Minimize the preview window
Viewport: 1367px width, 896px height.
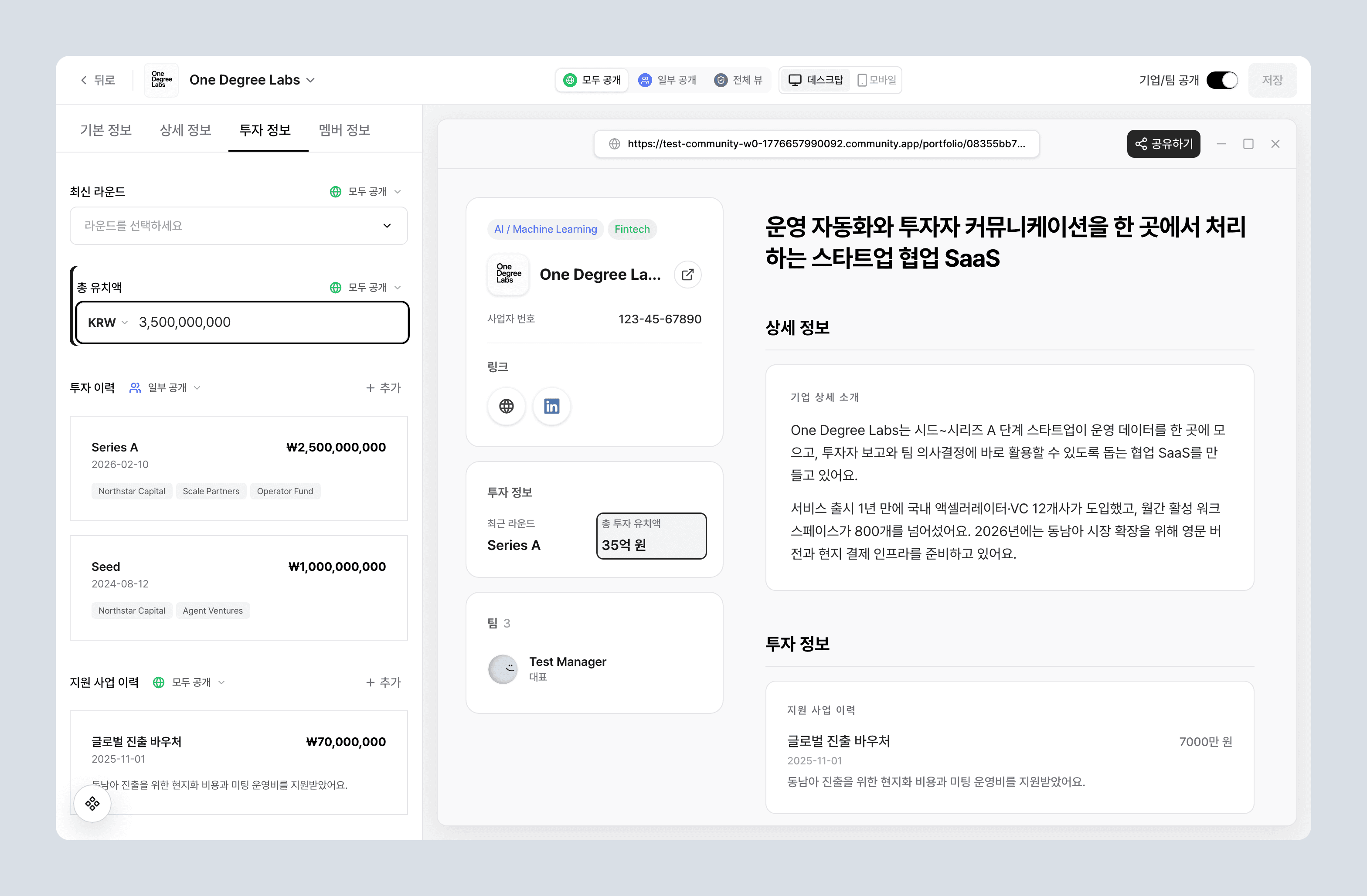tap(1221, 143)
